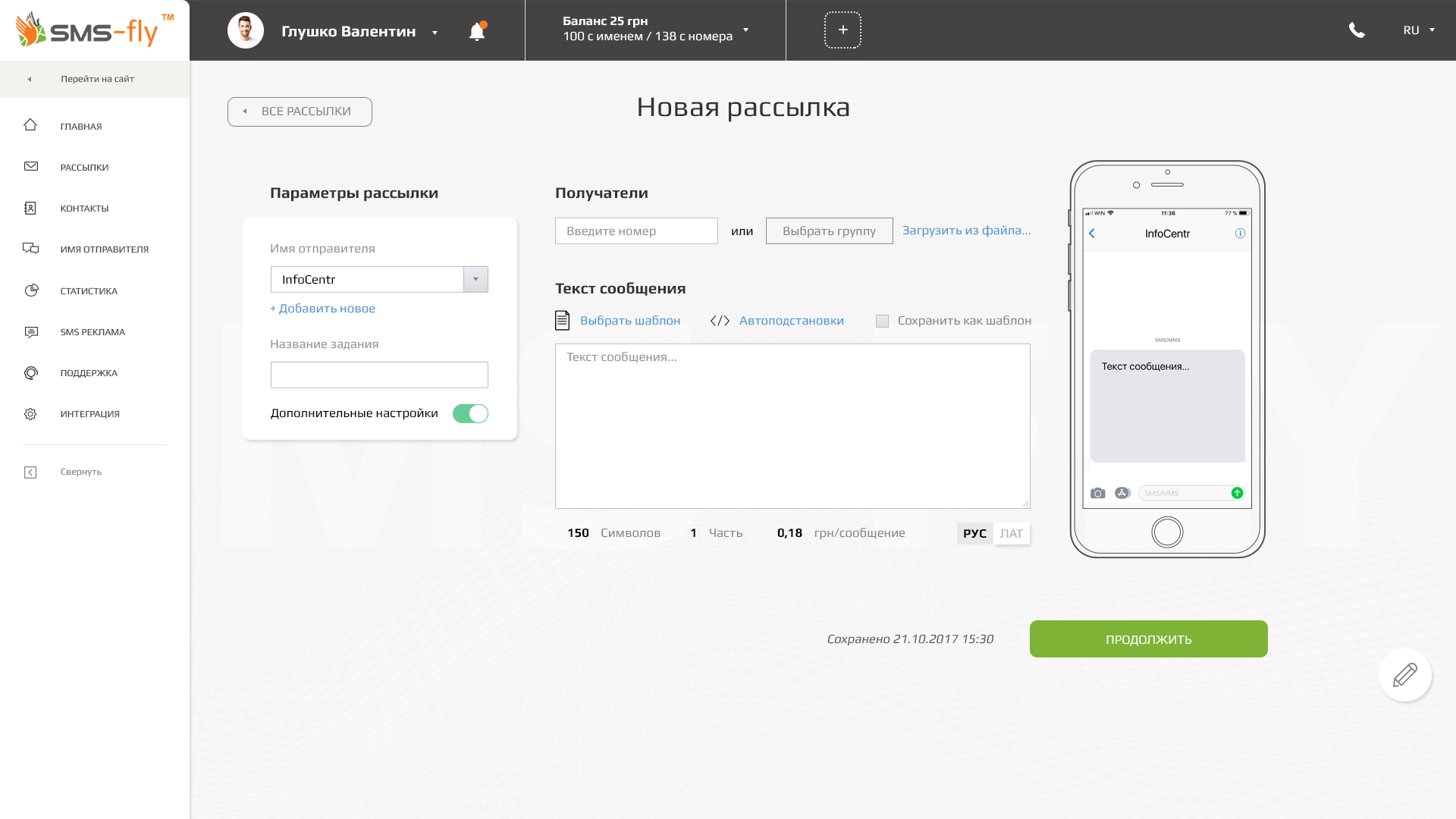Click the envelope icon beside Рассылки

tap(31, 166)
